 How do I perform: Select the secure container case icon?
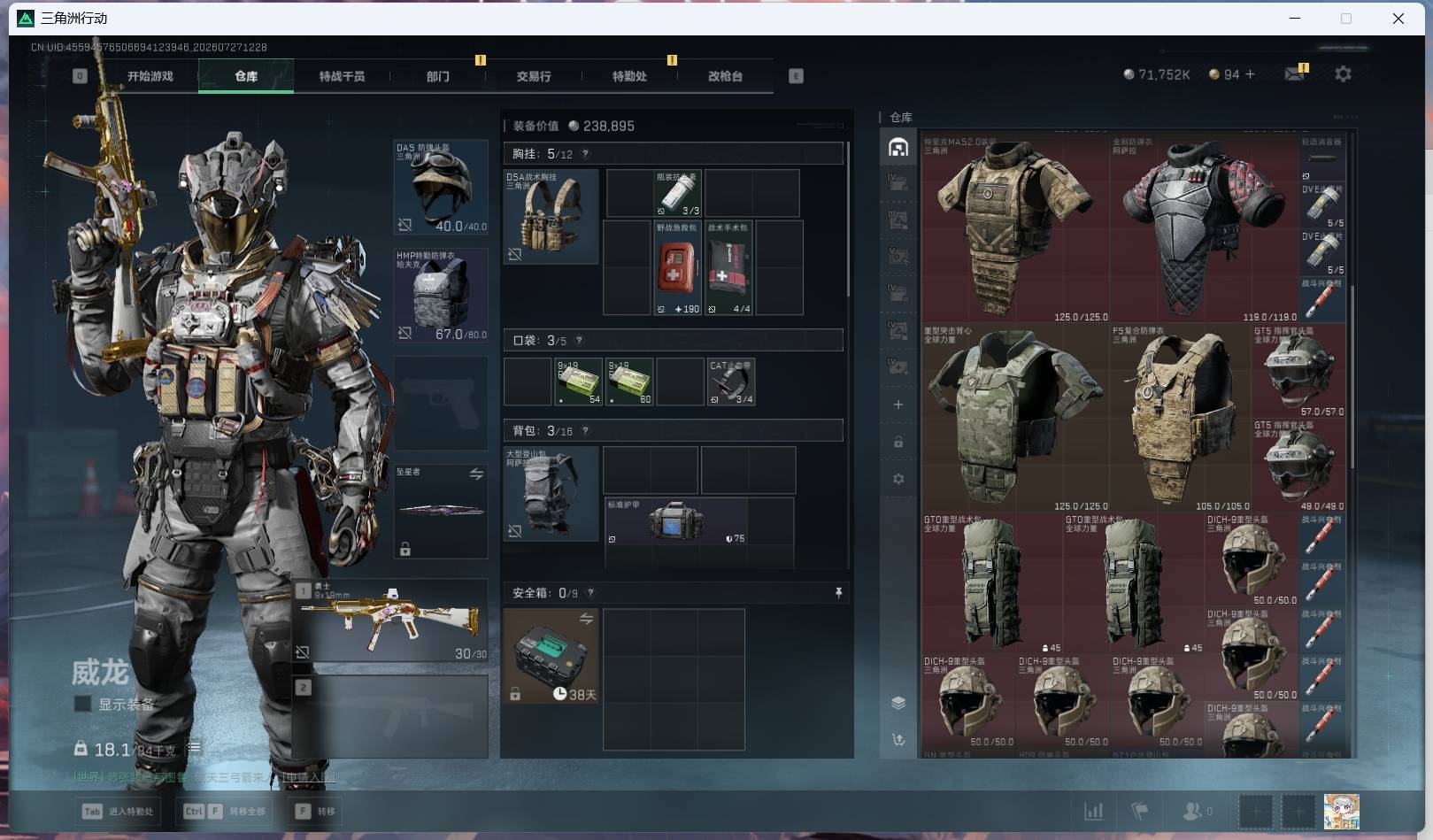[x=551, y=656]
